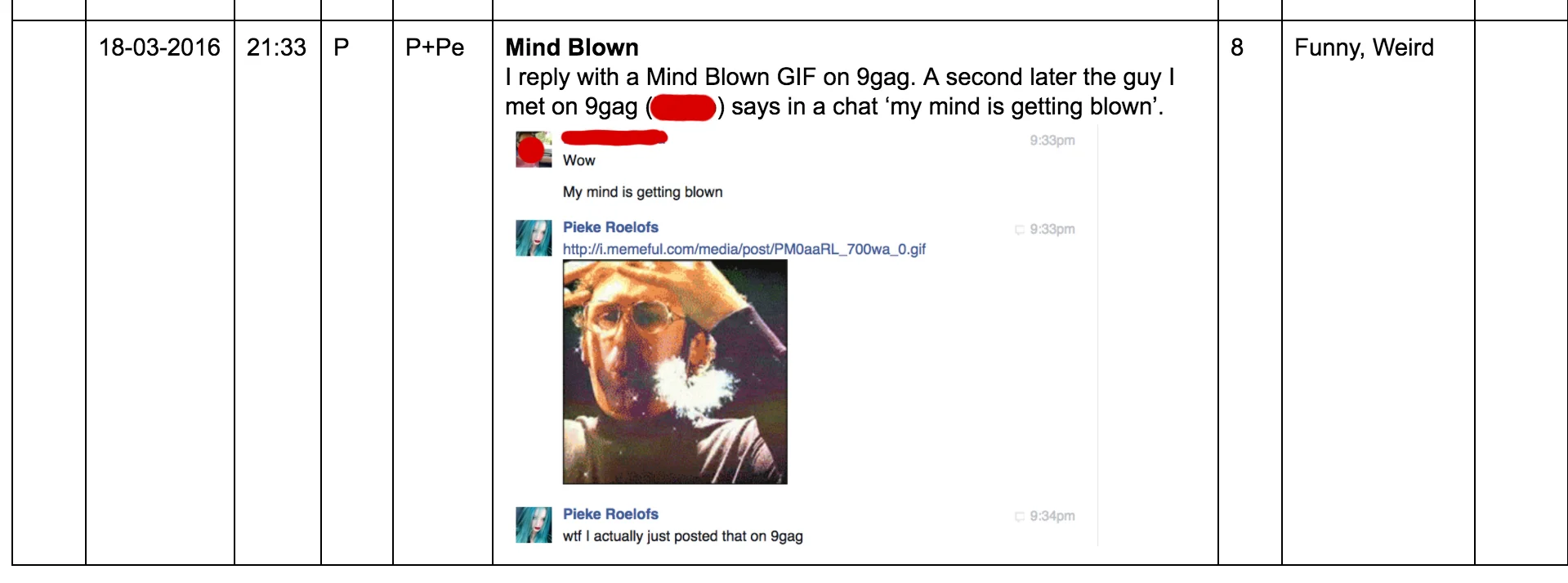
Task: Click Pieke Roelofs name above the GIF link
Action: coord(610,227)
